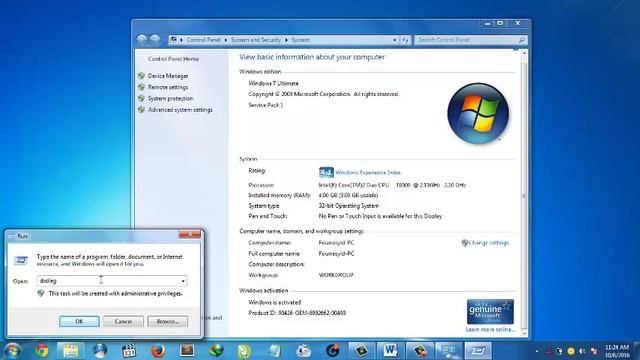Image resolution: width=640 pixels, height=360 pixels.
Task: Open the Windows Experience Index link
Action: [x=368, y=173]
